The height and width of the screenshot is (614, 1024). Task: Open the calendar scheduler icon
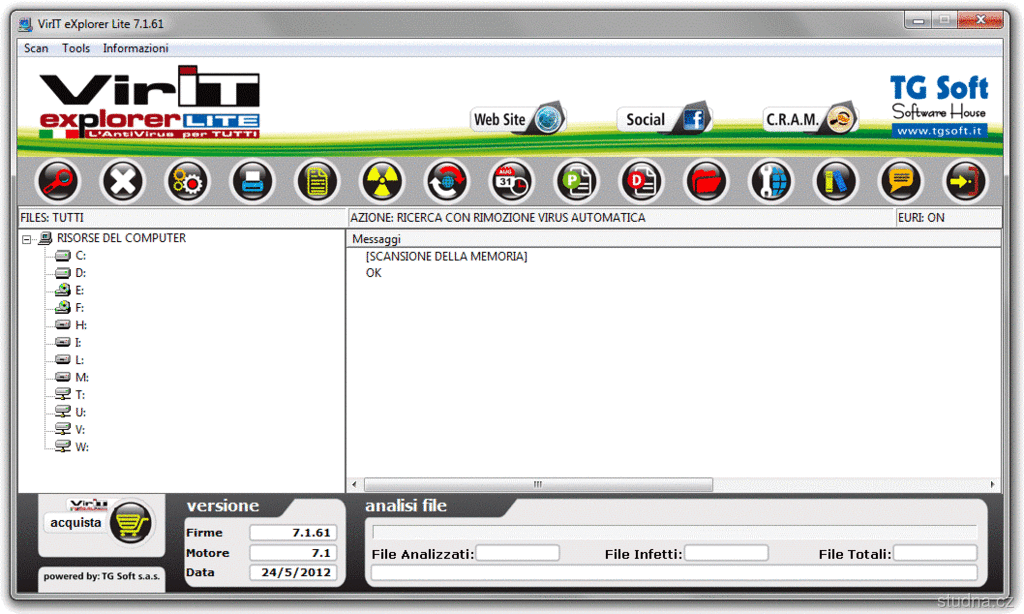[512, 182]
